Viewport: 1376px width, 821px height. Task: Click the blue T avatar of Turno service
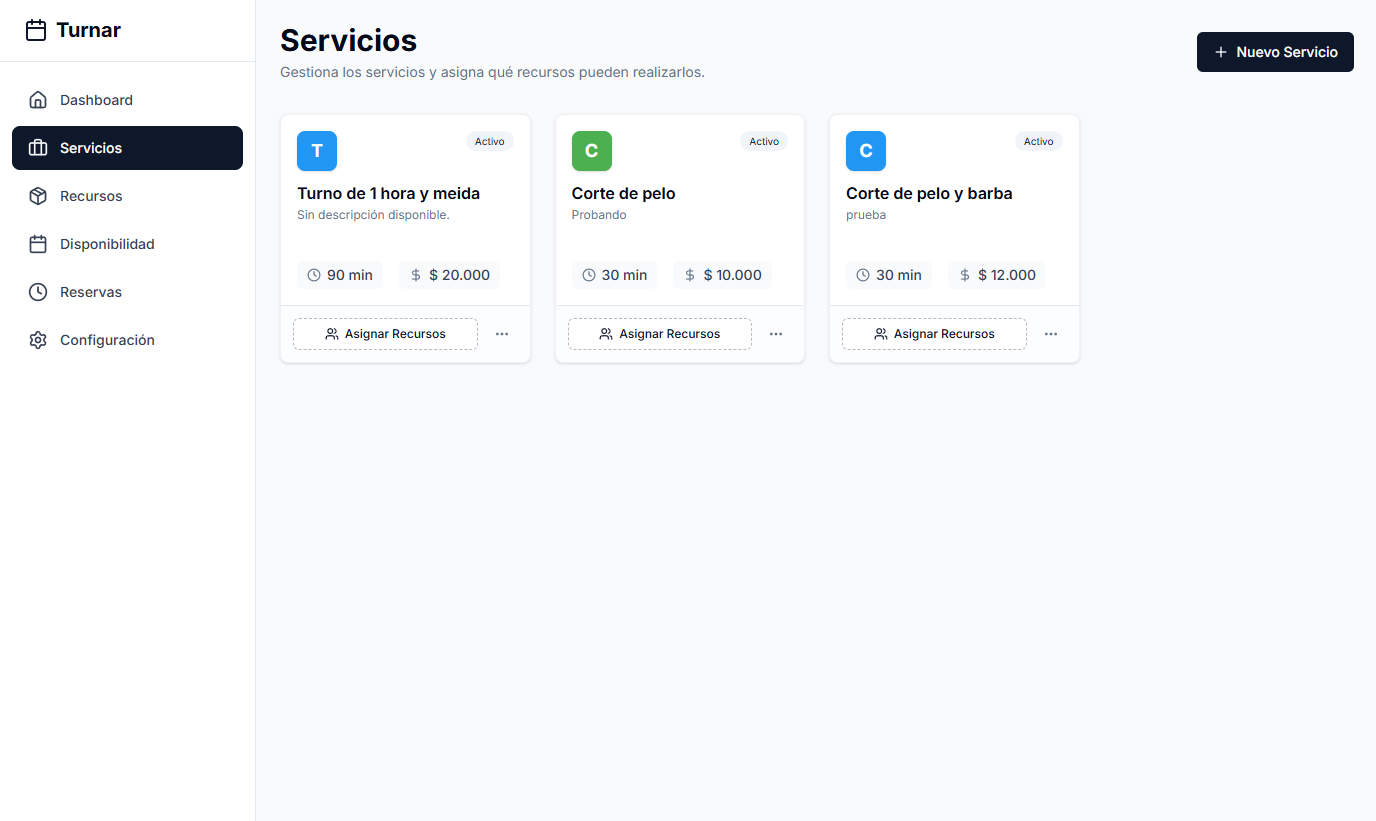tap(317, 151)
